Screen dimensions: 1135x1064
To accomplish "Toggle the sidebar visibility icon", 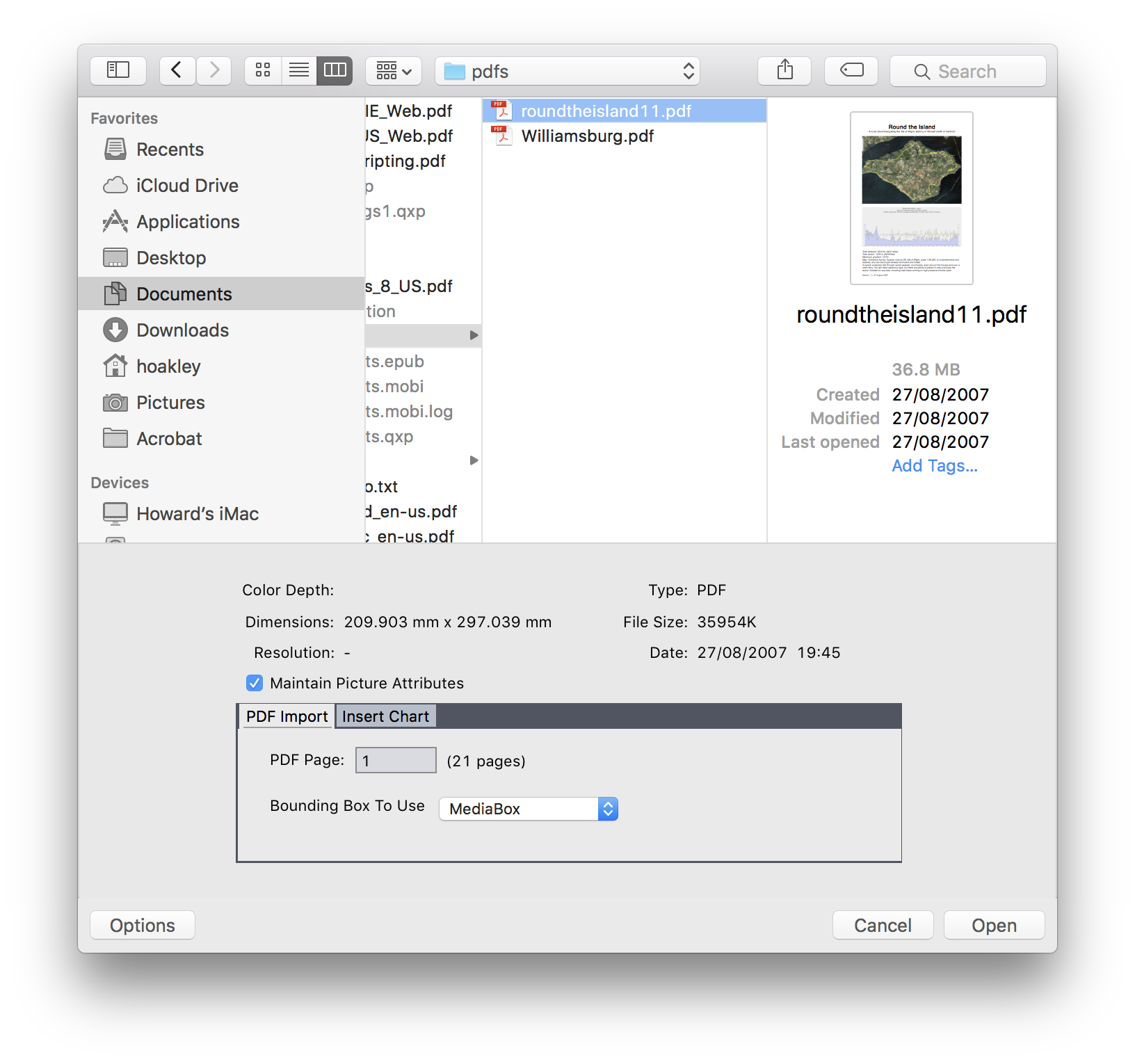I will 118,70.
